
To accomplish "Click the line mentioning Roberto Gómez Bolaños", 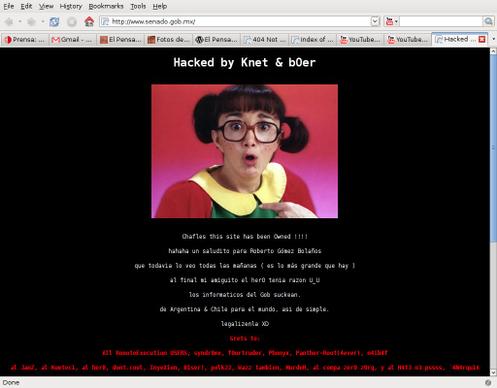I will click(x=245, y=251).
